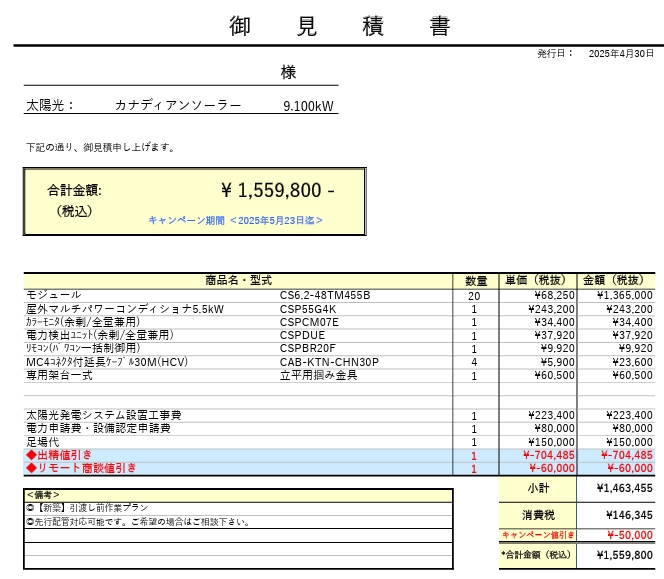Click the 御見積書 document title
664x579 pixels.
[x=340, y=25]
